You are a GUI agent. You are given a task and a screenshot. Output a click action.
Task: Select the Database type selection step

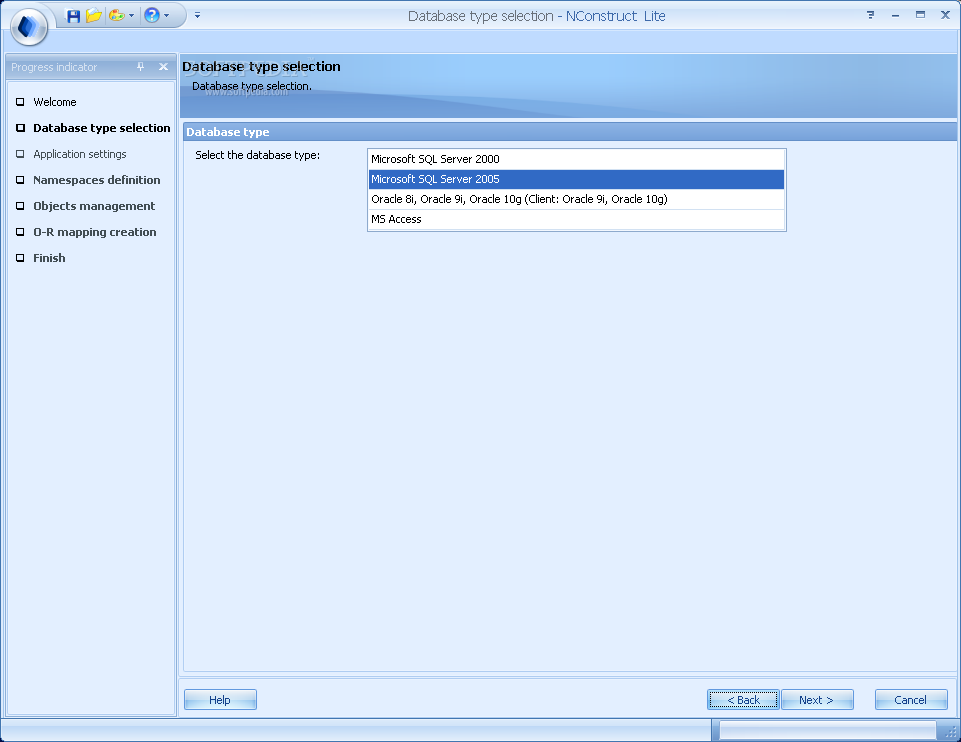[x=102, y=128]
